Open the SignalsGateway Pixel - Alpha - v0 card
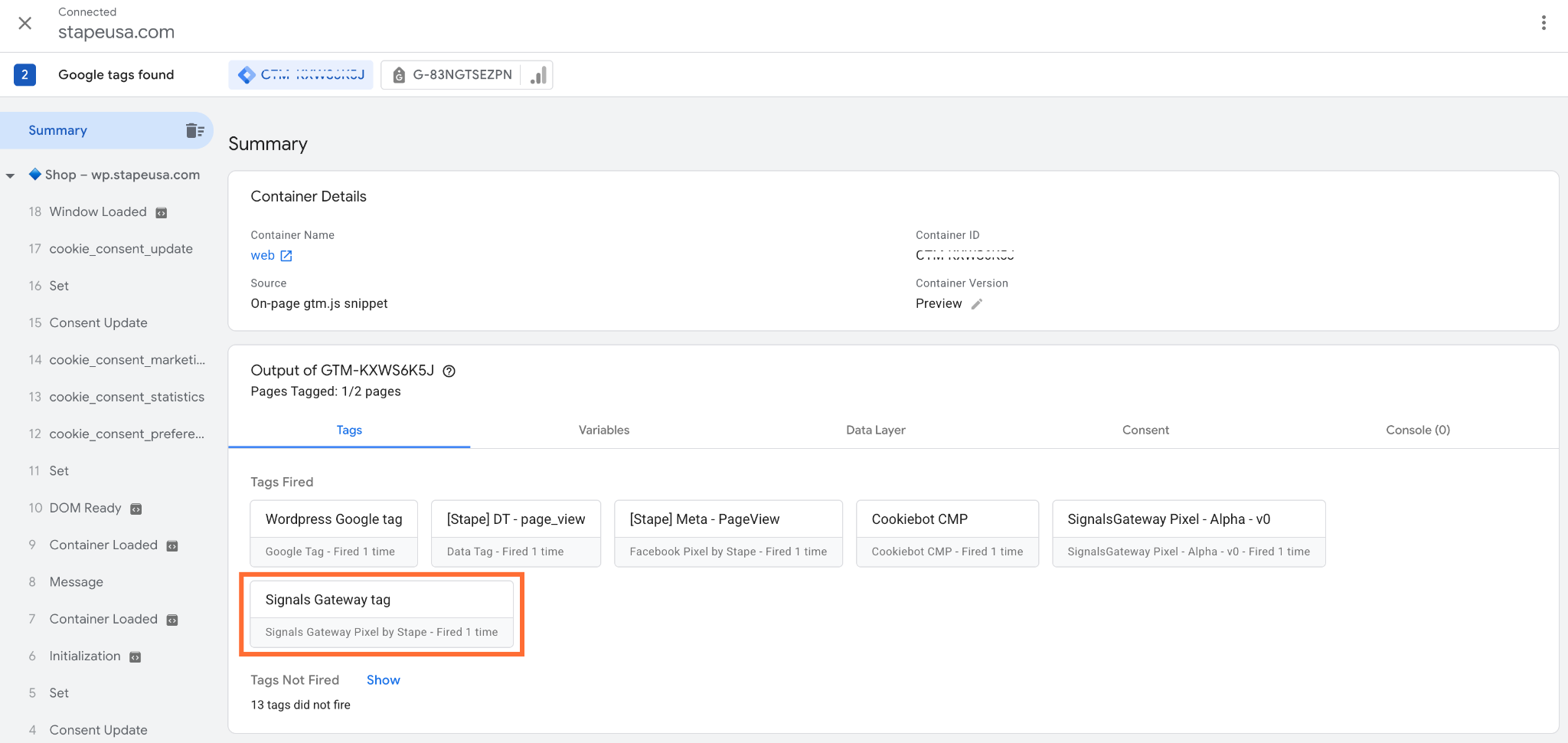Viewport: 1568px width, 743px height. click(1188, 534)
